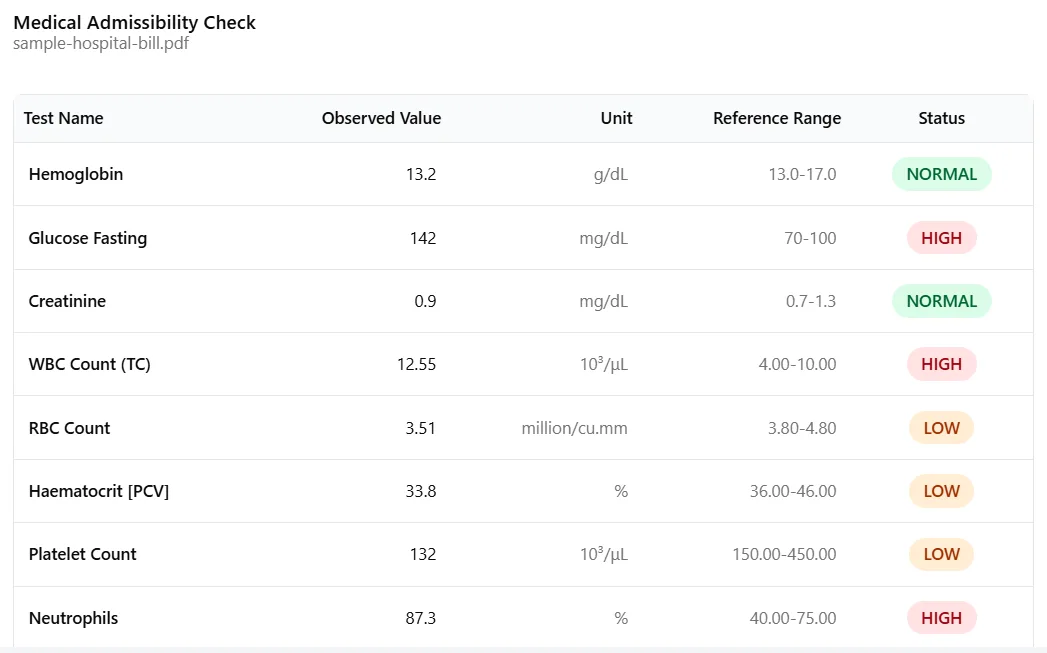Click the % unit in Haematocrit row
1047x653 pixels.
click(621, 491)
